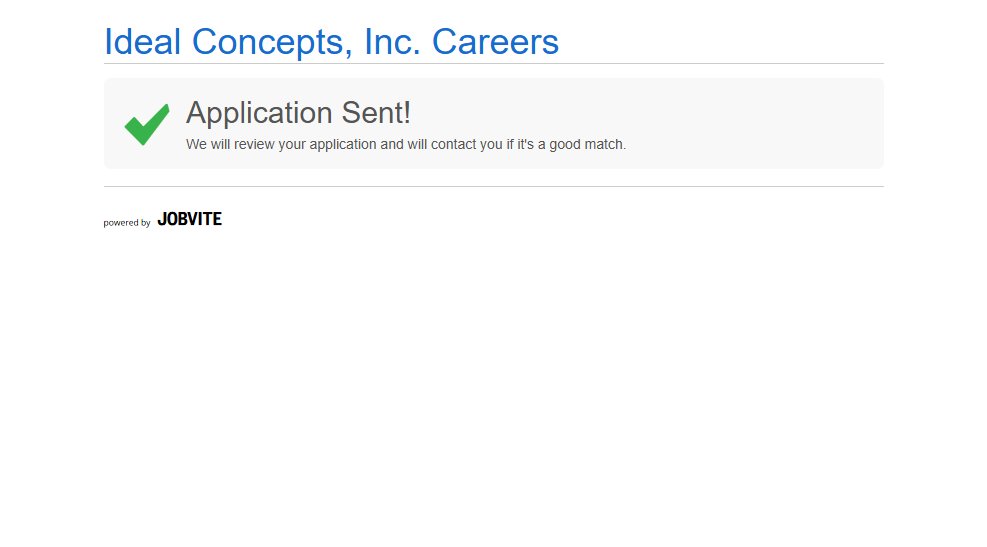The height and width of the screenshot is (547, 987).
Task: Click the divider line above the Jobvite footer
Action: point(494,187)
